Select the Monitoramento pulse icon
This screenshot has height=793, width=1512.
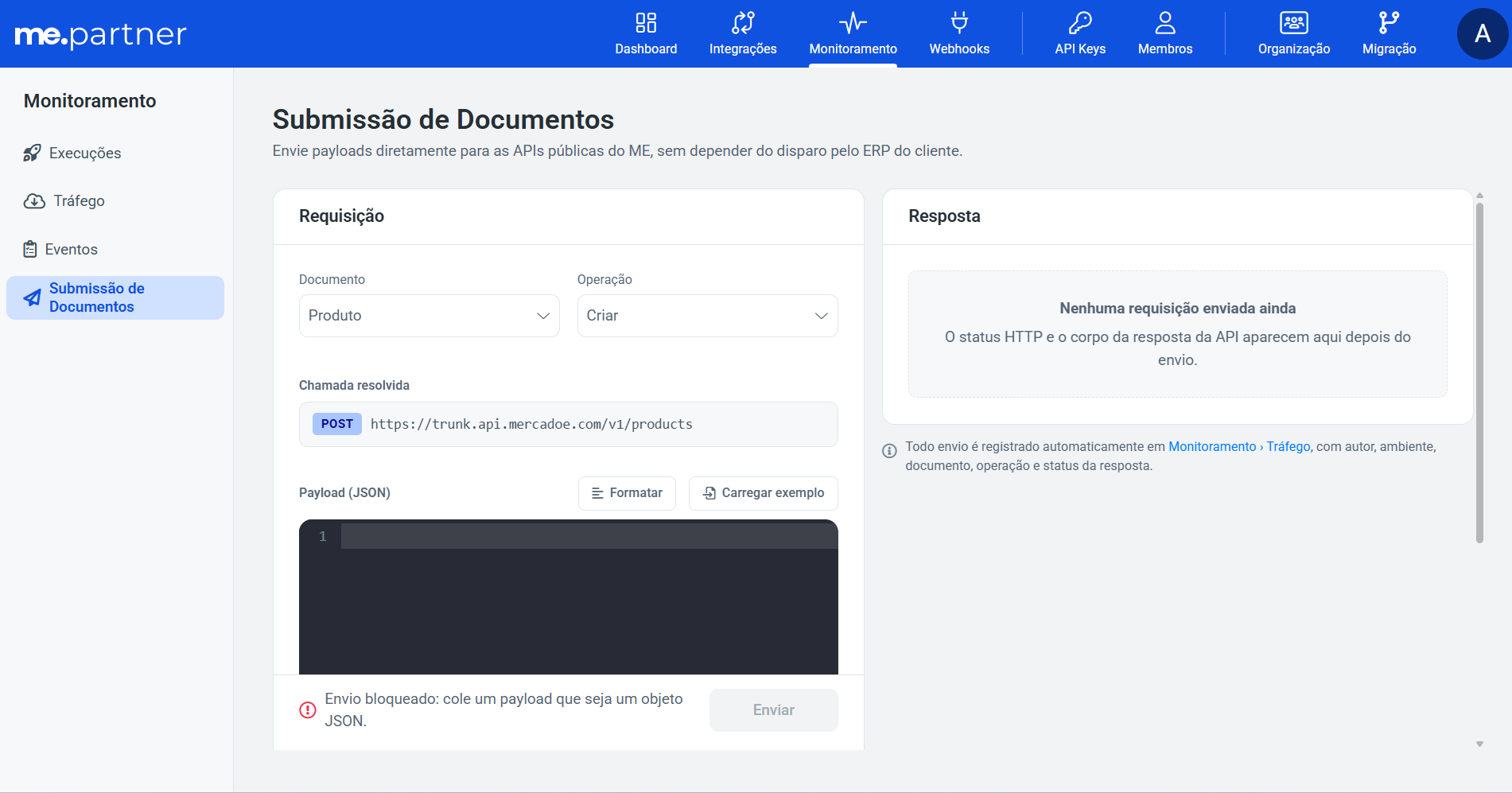pyautogui.click(x=853, y=22)
